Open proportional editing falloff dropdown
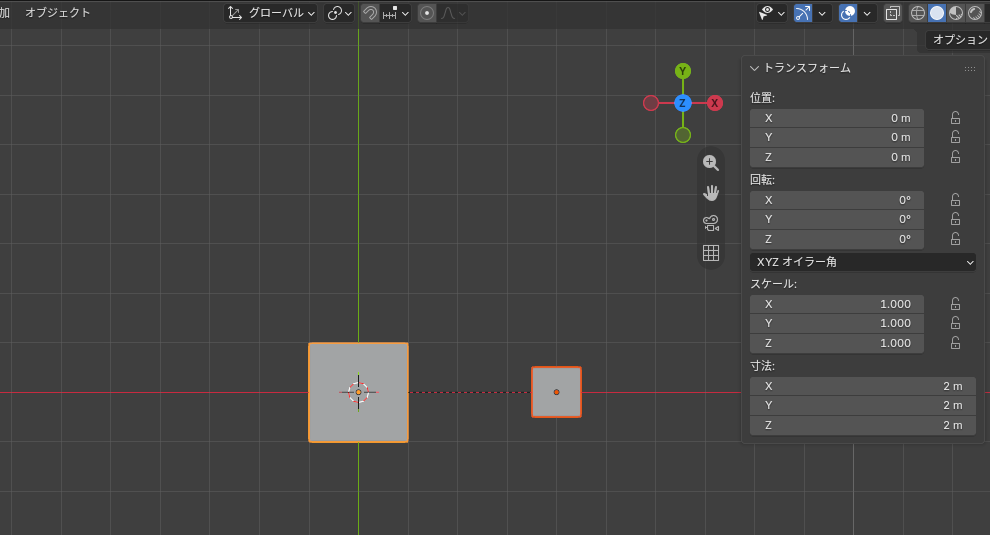This screenshot has height=535, width=990. 453,13
